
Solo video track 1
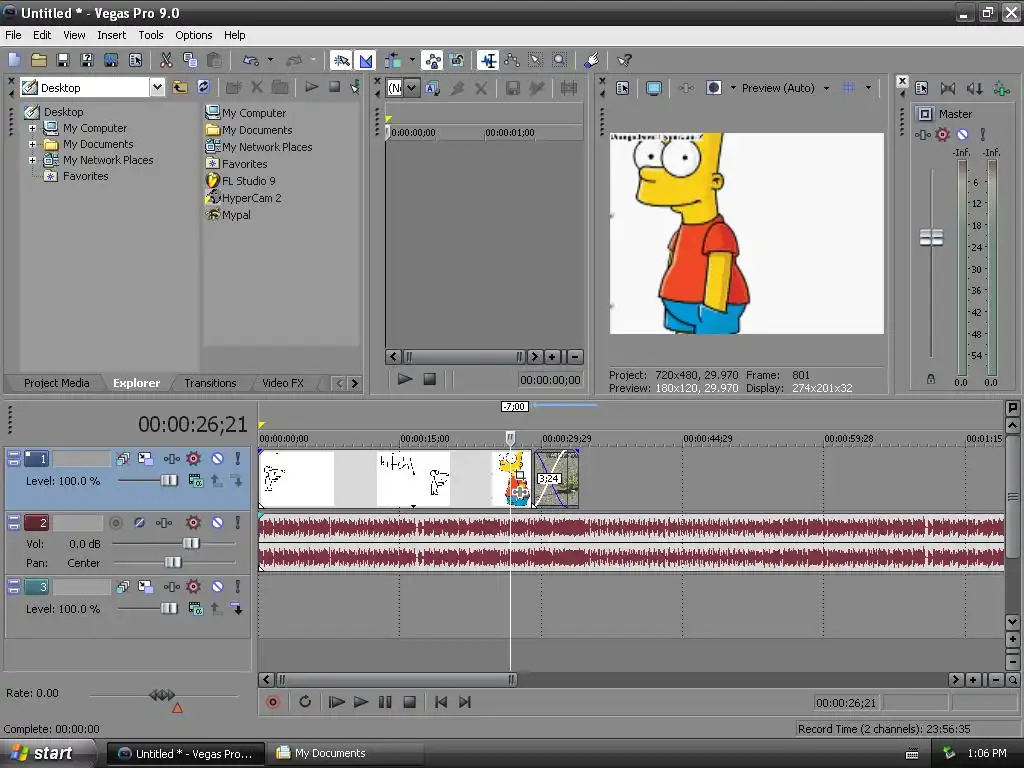tap(238, 459)
